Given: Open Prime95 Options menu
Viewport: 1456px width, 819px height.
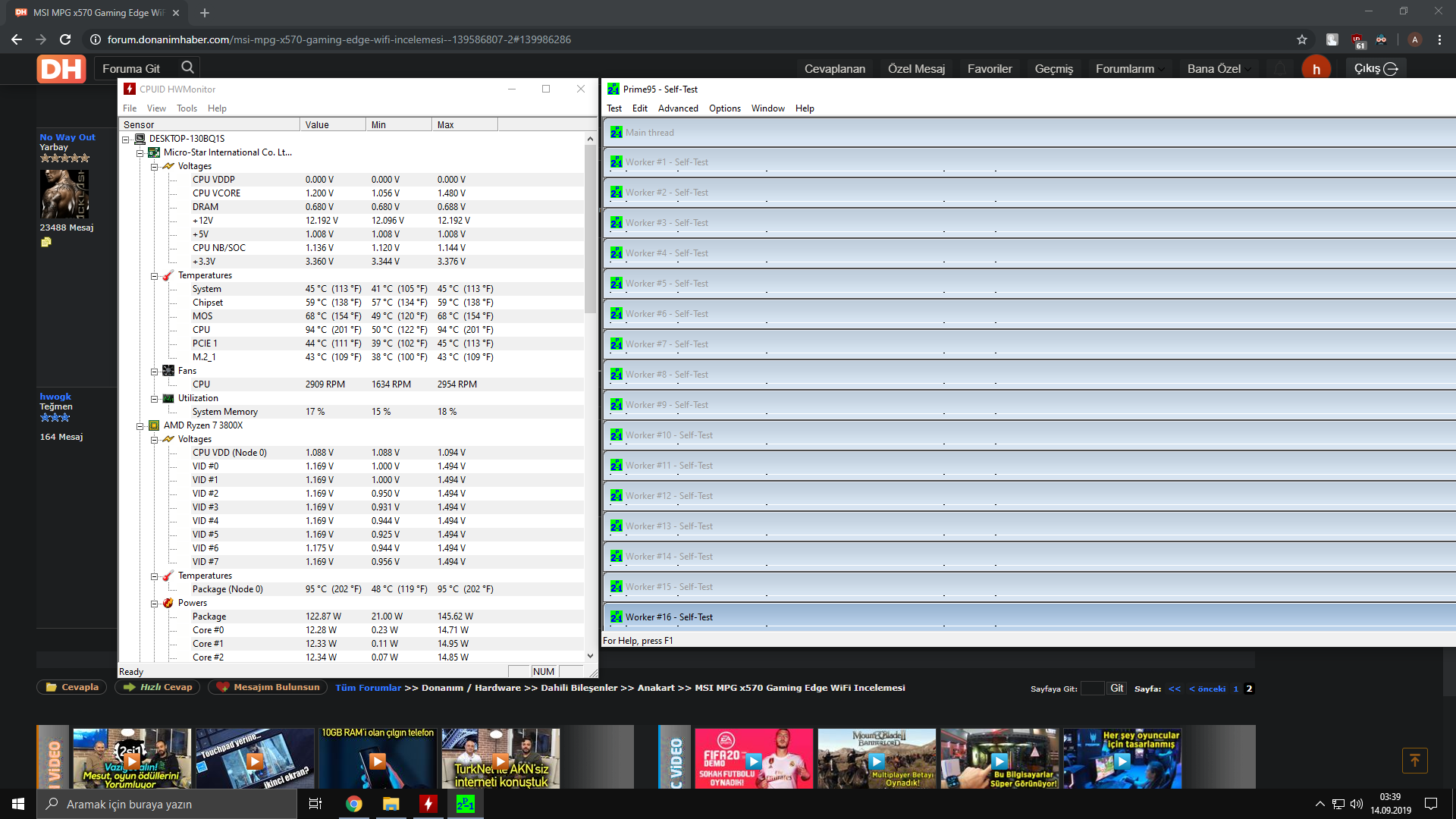Looking at the screenshot, I should (x=725, y=108).
